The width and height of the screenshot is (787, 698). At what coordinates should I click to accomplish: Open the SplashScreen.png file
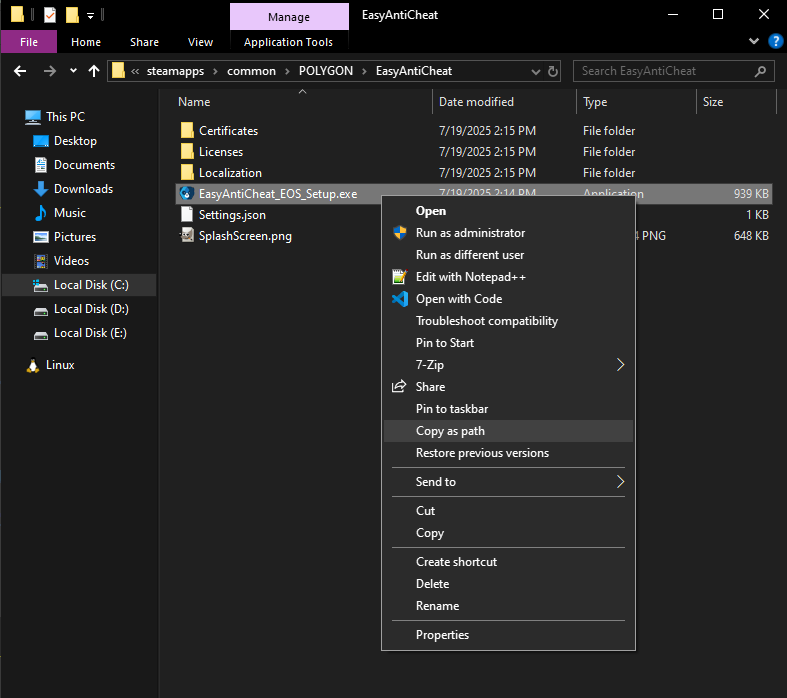[245, 236]
